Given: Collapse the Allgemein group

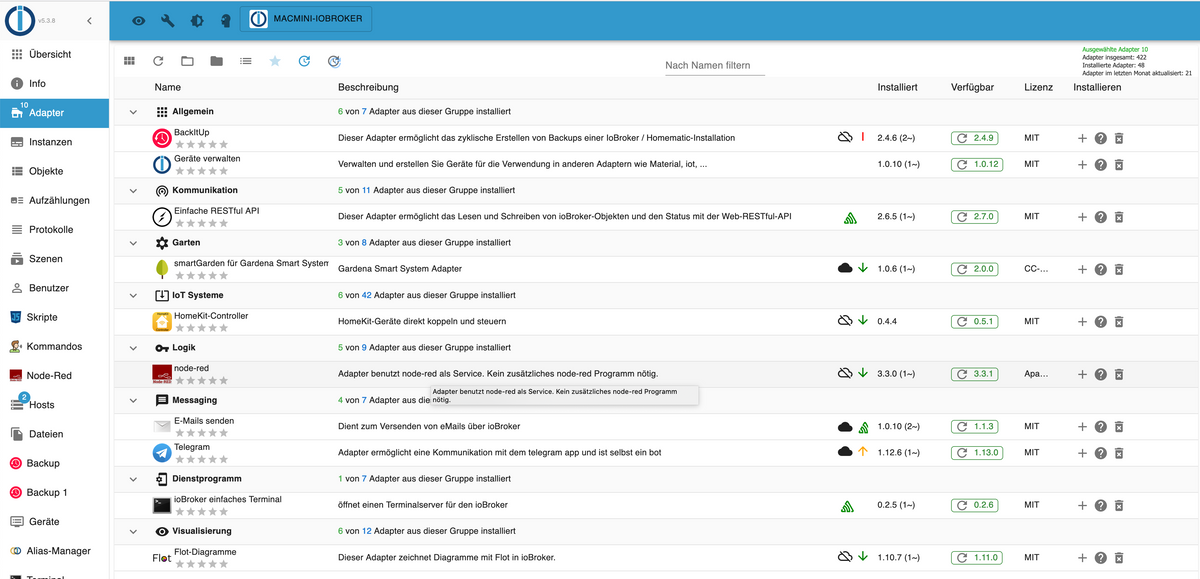Looking at the screenshot, I should click(134, 111).
